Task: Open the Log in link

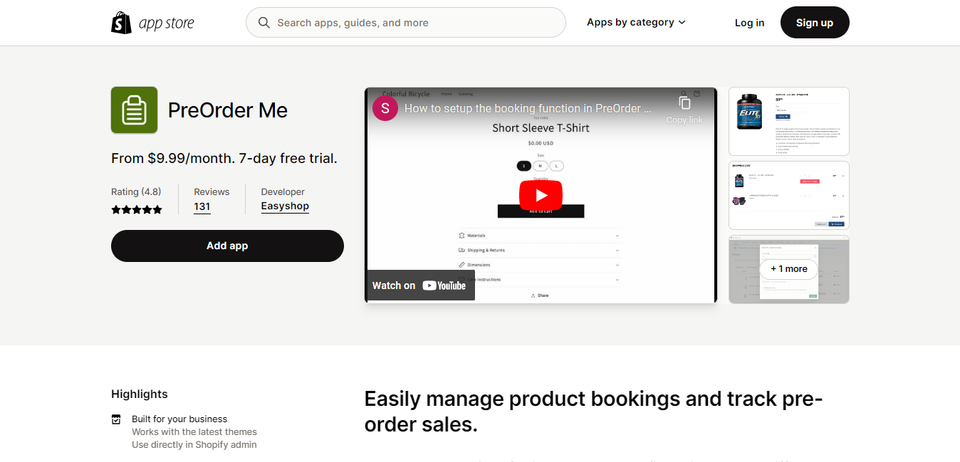Action: [749, 23]
